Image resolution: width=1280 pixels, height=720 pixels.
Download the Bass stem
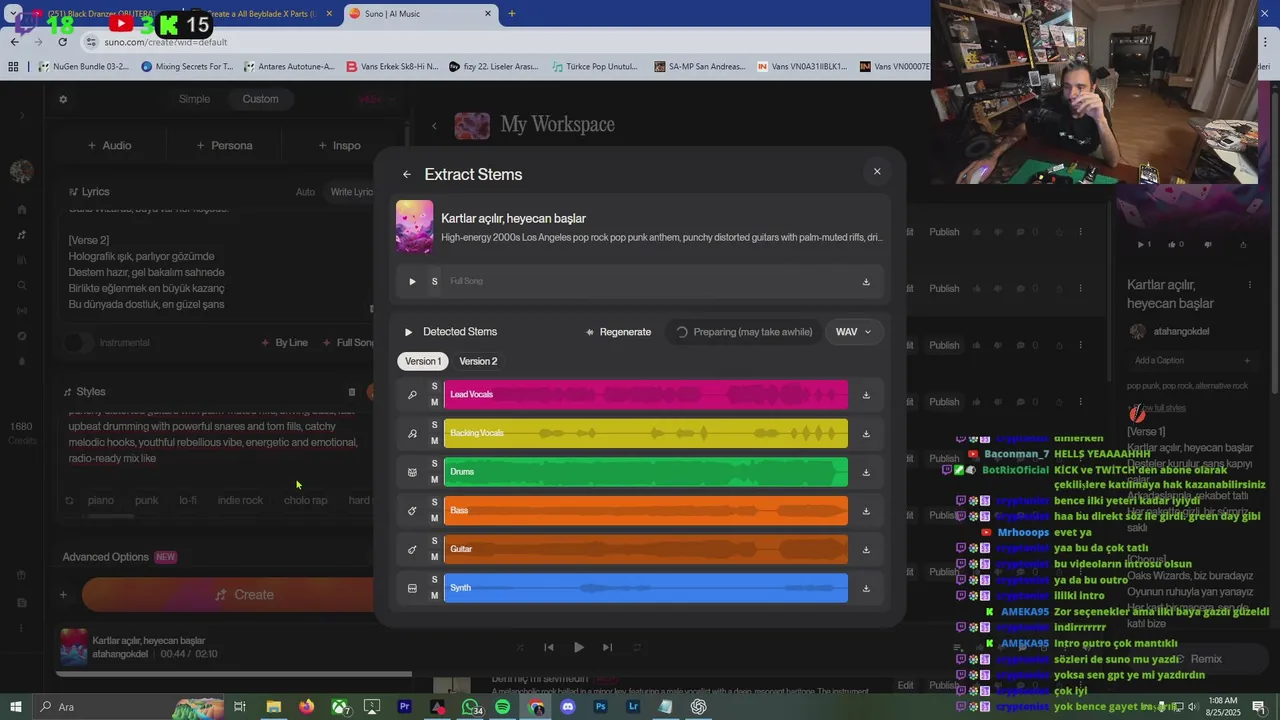pos(866,510)
